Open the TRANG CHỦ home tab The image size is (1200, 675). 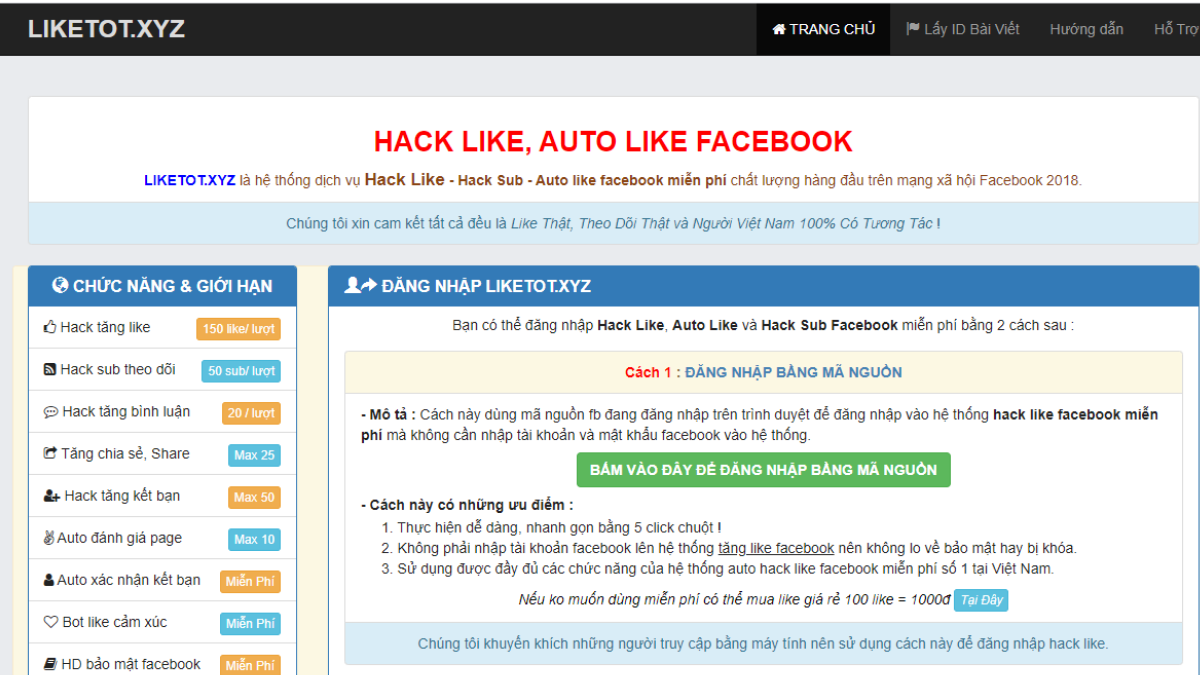tap(823, 29)
